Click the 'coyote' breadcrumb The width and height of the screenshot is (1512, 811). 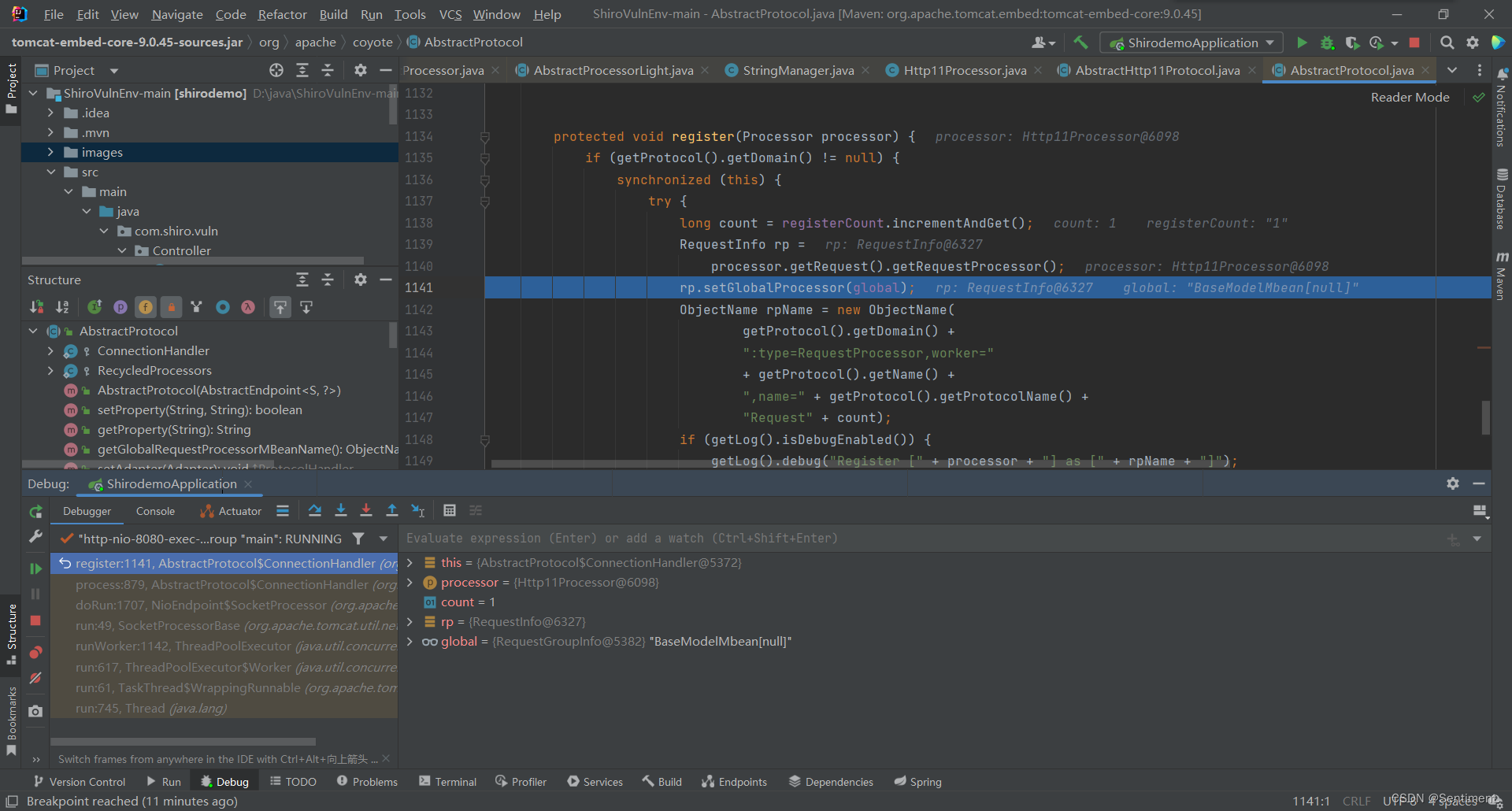click(x=372, y=42)
